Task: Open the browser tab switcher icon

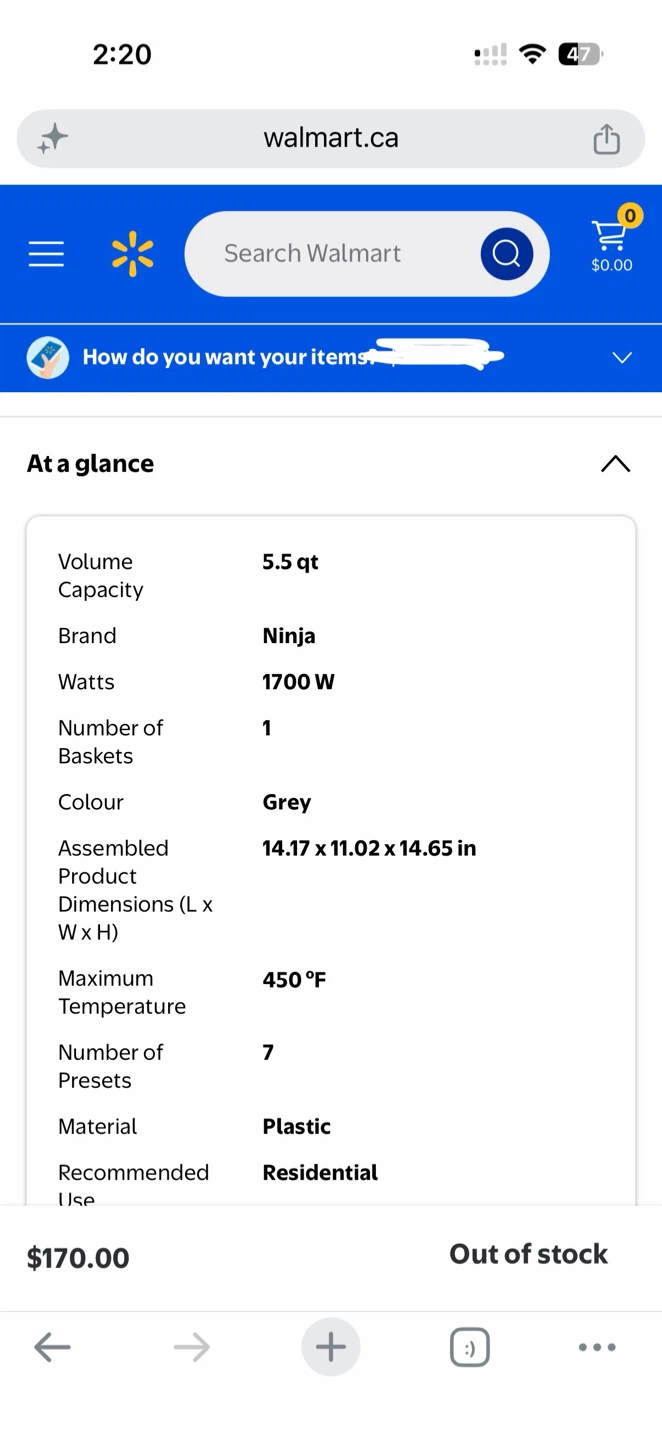Action: pyautogui.click(x=470, y=1347)
